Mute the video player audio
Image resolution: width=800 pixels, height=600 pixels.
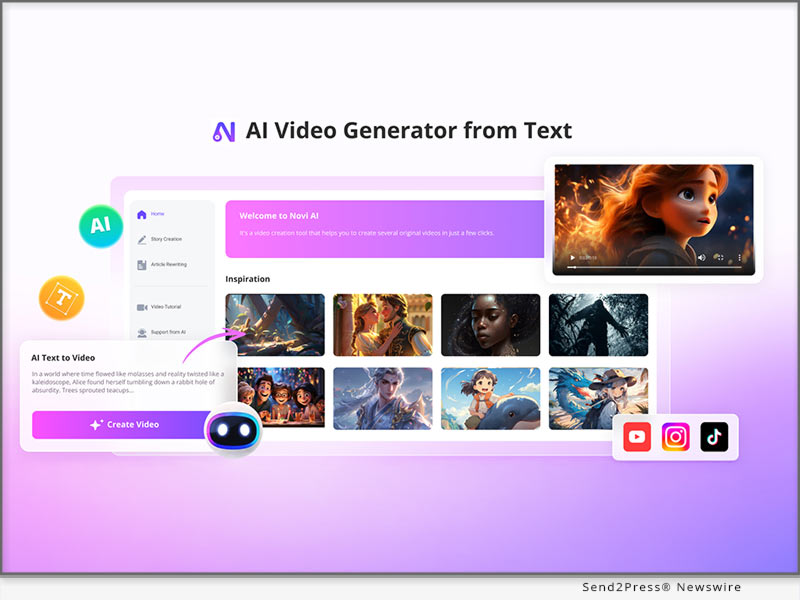point(701,257)
